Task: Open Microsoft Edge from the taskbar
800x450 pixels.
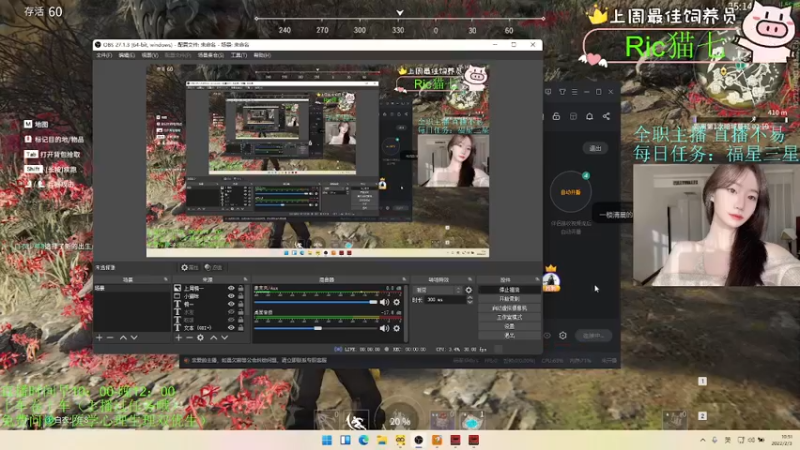Action: point(364,440)
